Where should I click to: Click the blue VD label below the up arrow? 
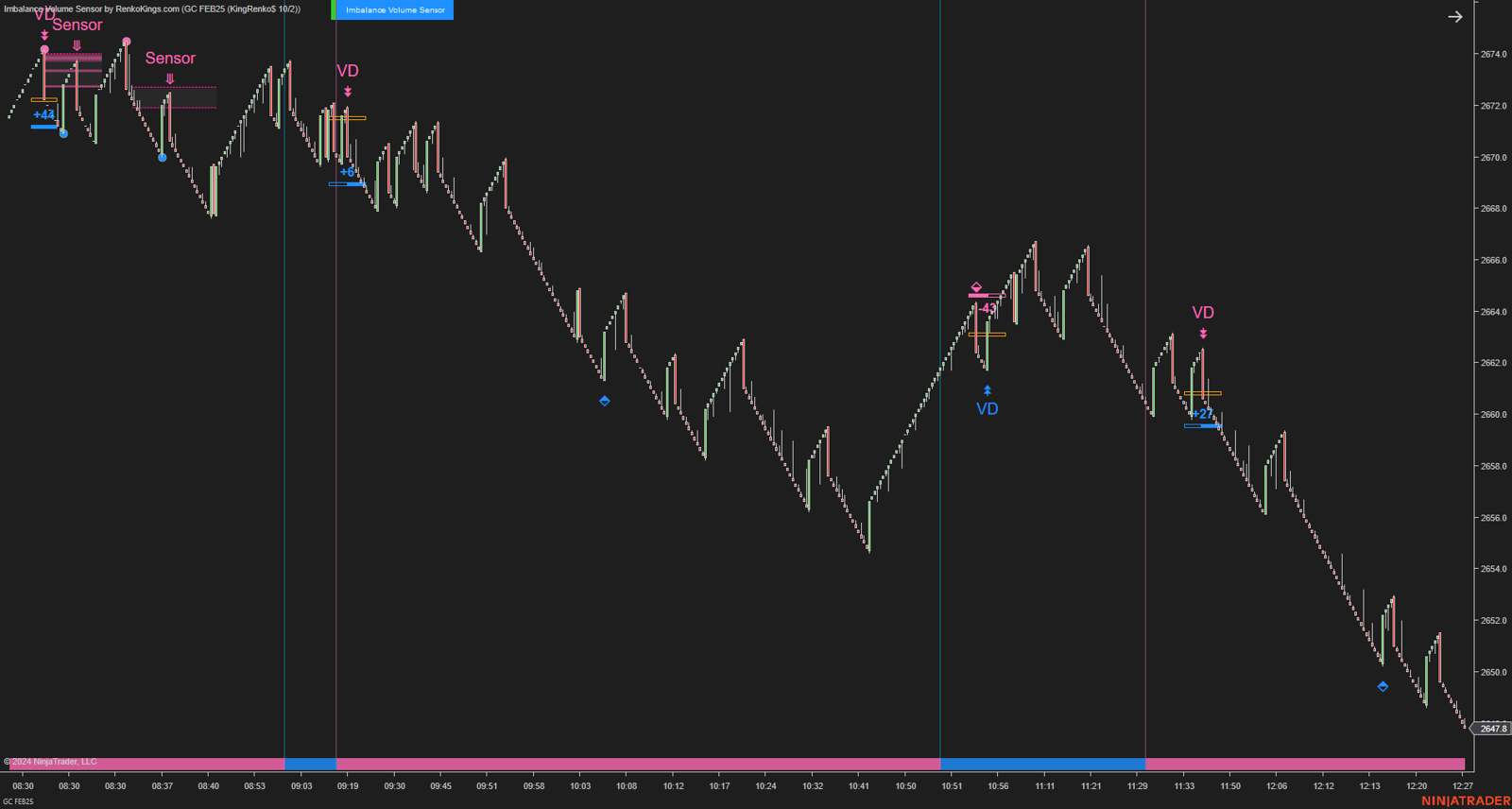click(987, 409)
